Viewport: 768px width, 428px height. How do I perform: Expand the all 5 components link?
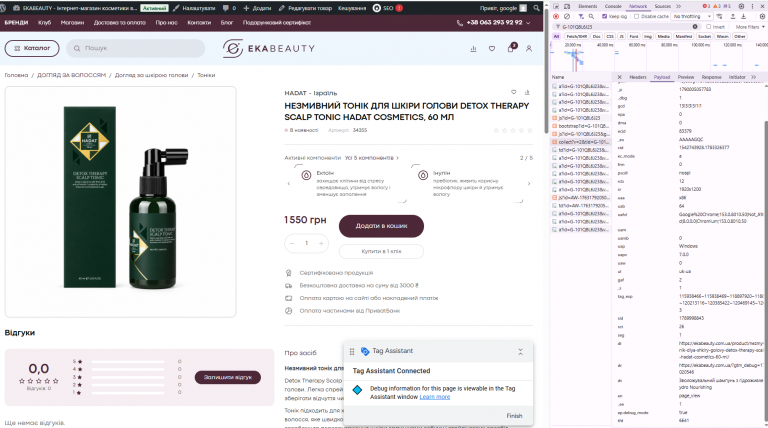[372, 158]
